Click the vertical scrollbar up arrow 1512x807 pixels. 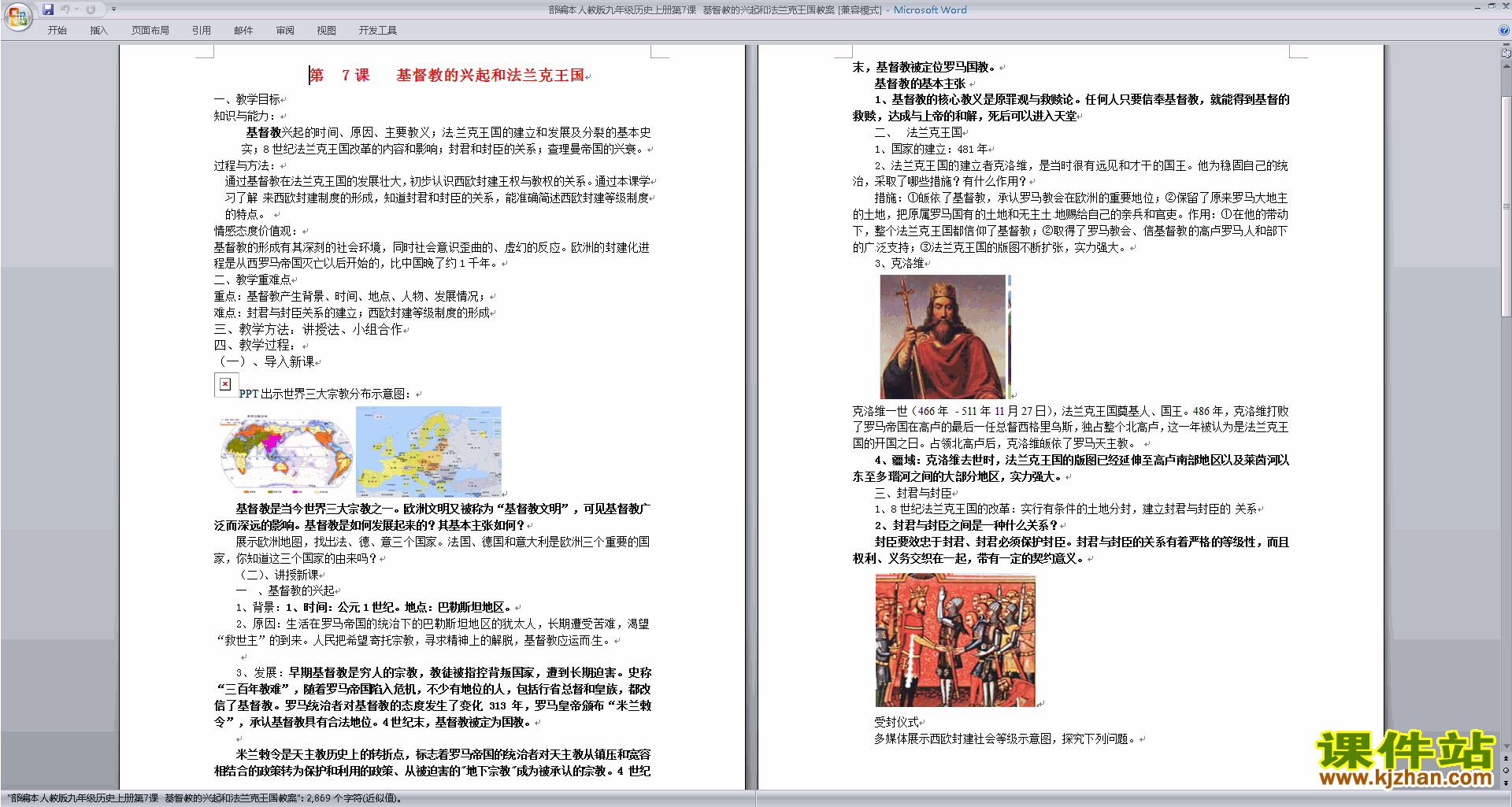(x=1506, y=65)
